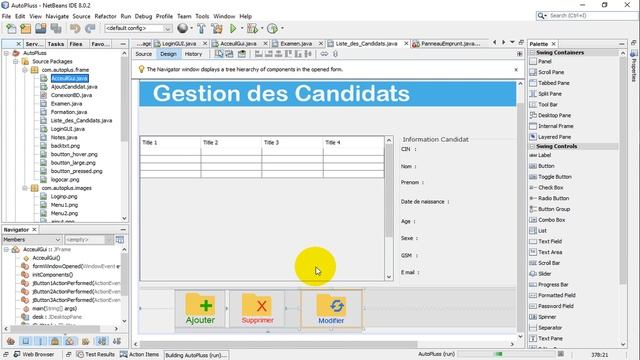
Task: Click the Navigator panel layout icon beside filter
Action: point(120,240)
